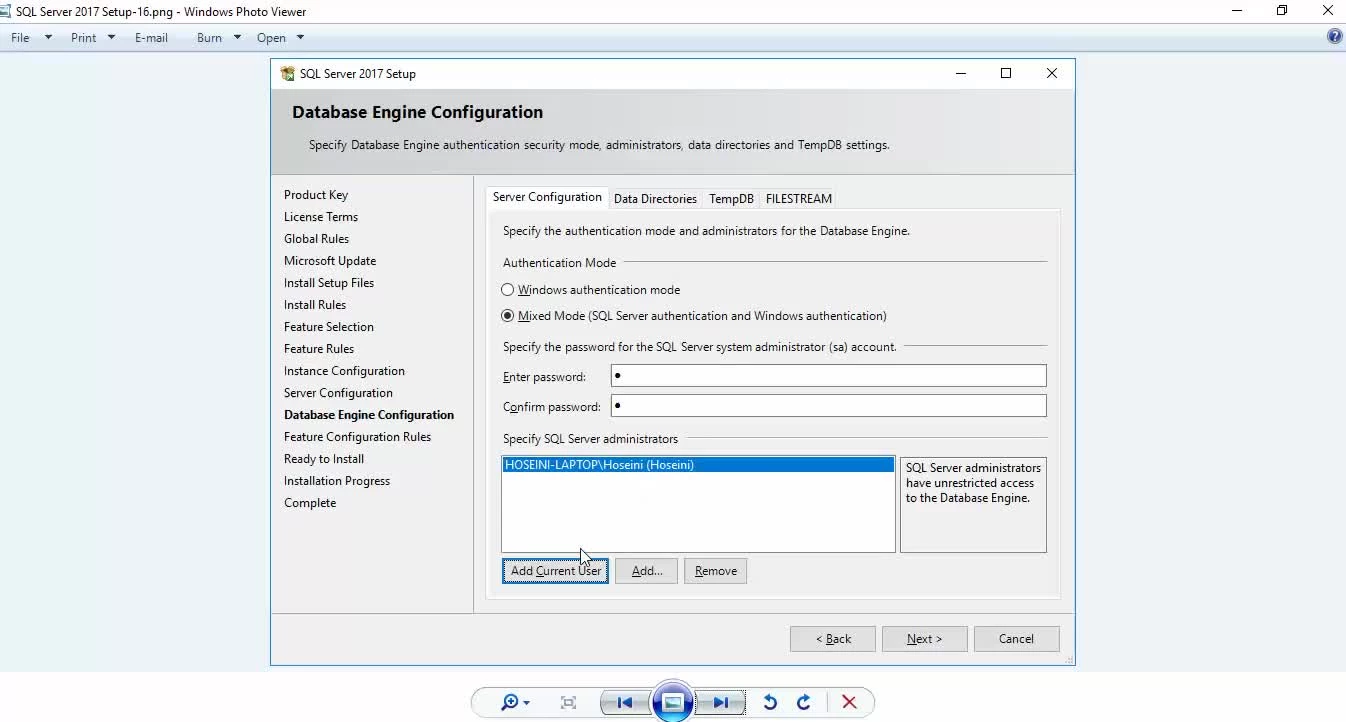
Task: Click the Next button
Action: coord(925,639)
